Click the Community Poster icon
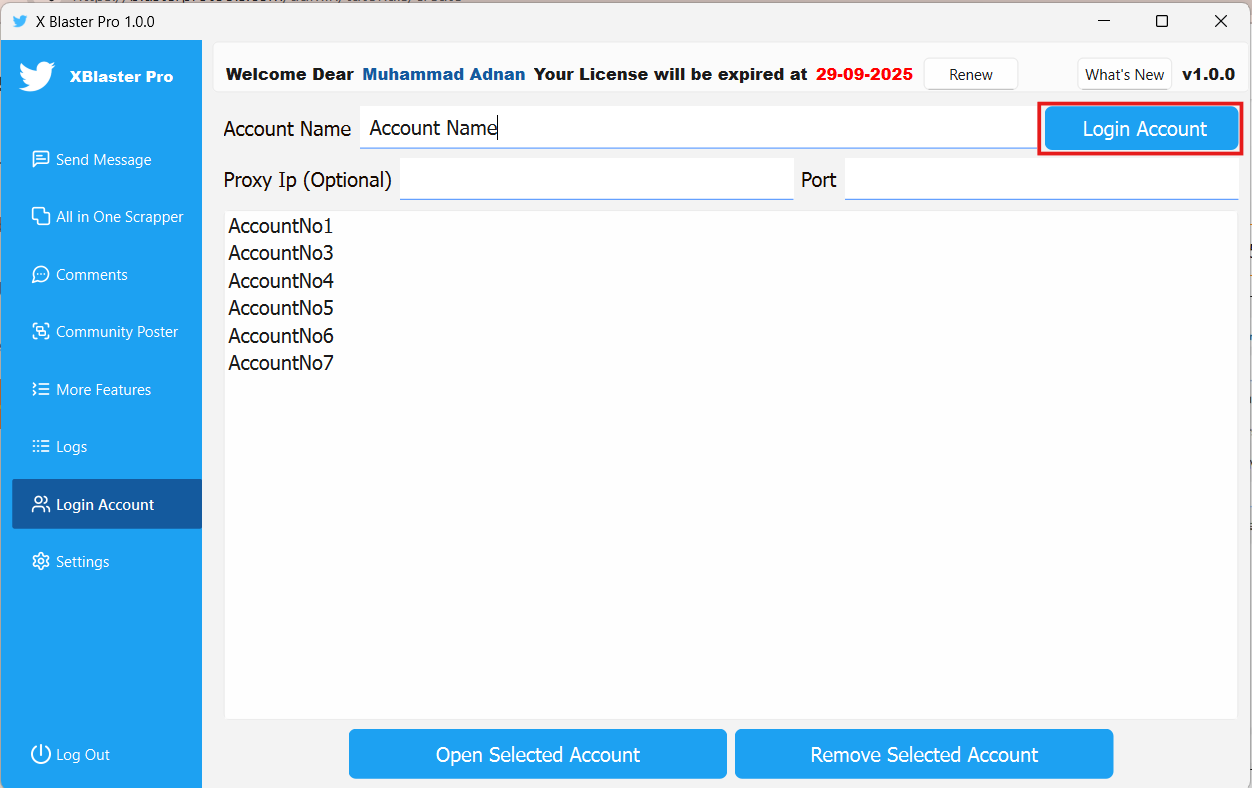The image size is (1252, 788). pyautogui.click(x=40, y=332)
